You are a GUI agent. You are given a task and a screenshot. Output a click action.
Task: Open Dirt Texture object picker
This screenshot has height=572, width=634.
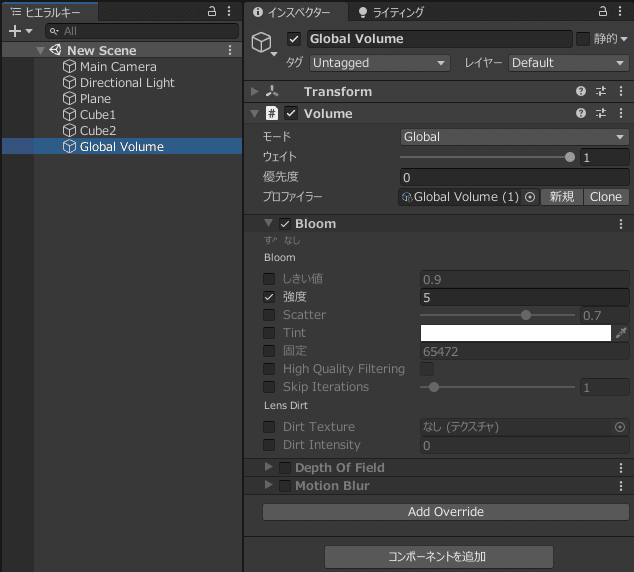click(619, 427)
